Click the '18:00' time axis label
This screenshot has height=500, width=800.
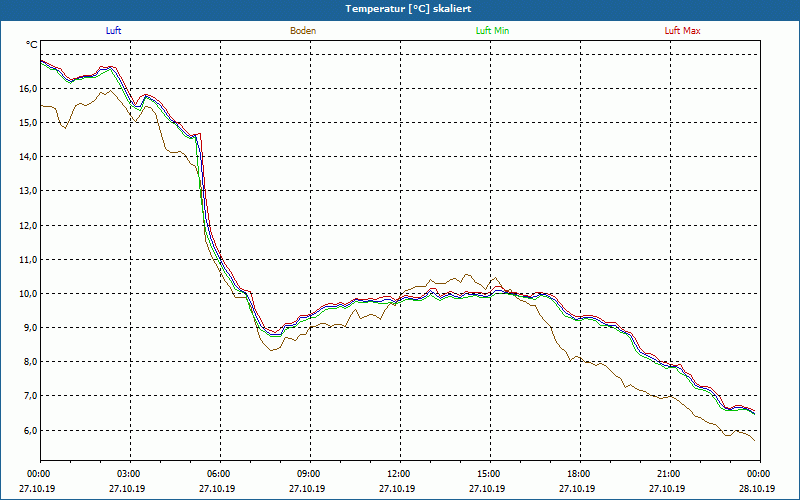tap(578, 474)
